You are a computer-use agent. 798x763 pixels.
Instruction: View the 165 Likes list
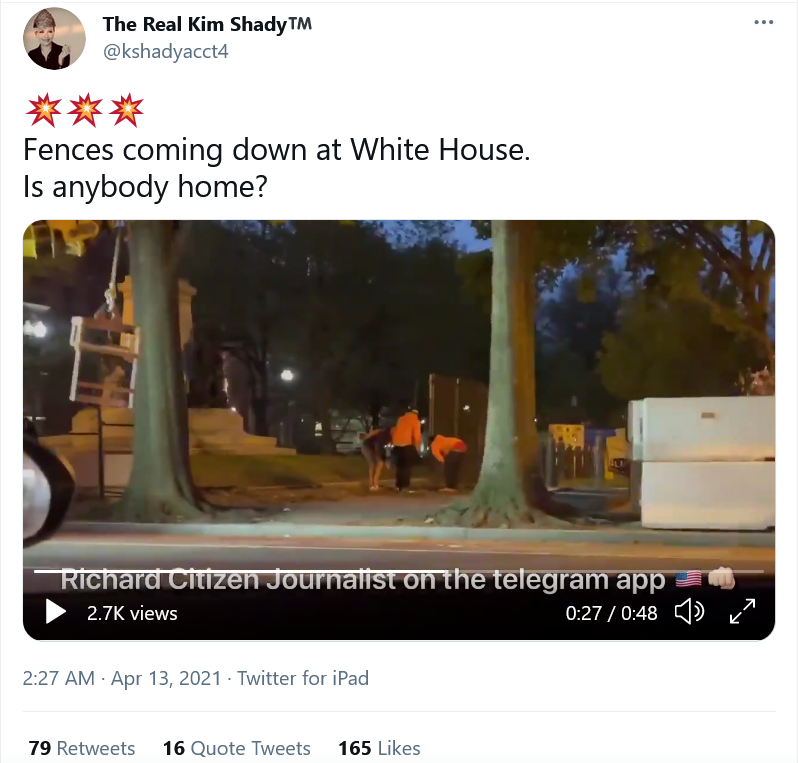point(379,748)
